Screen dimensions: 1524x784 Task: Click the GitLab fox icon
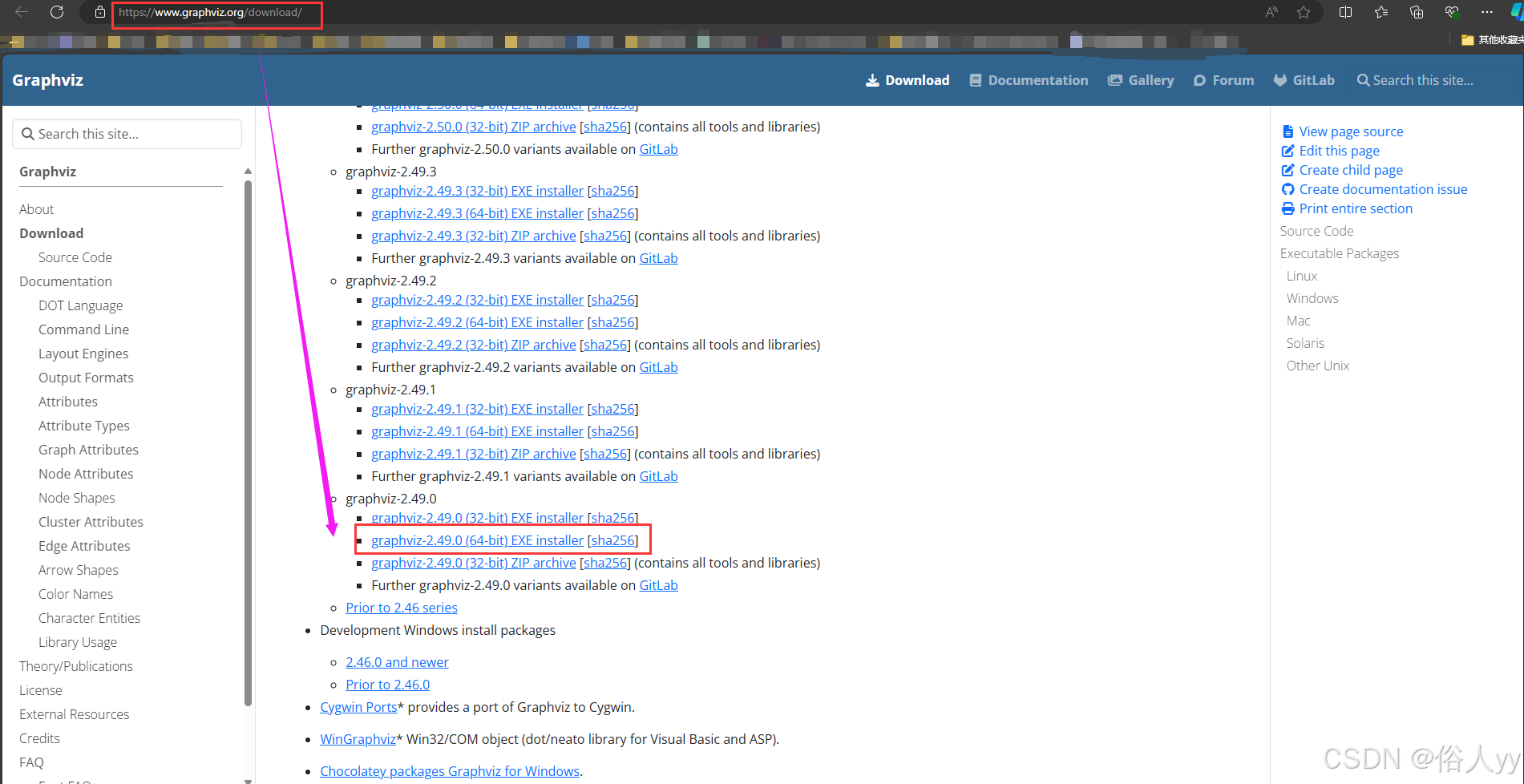[1280, 80]
